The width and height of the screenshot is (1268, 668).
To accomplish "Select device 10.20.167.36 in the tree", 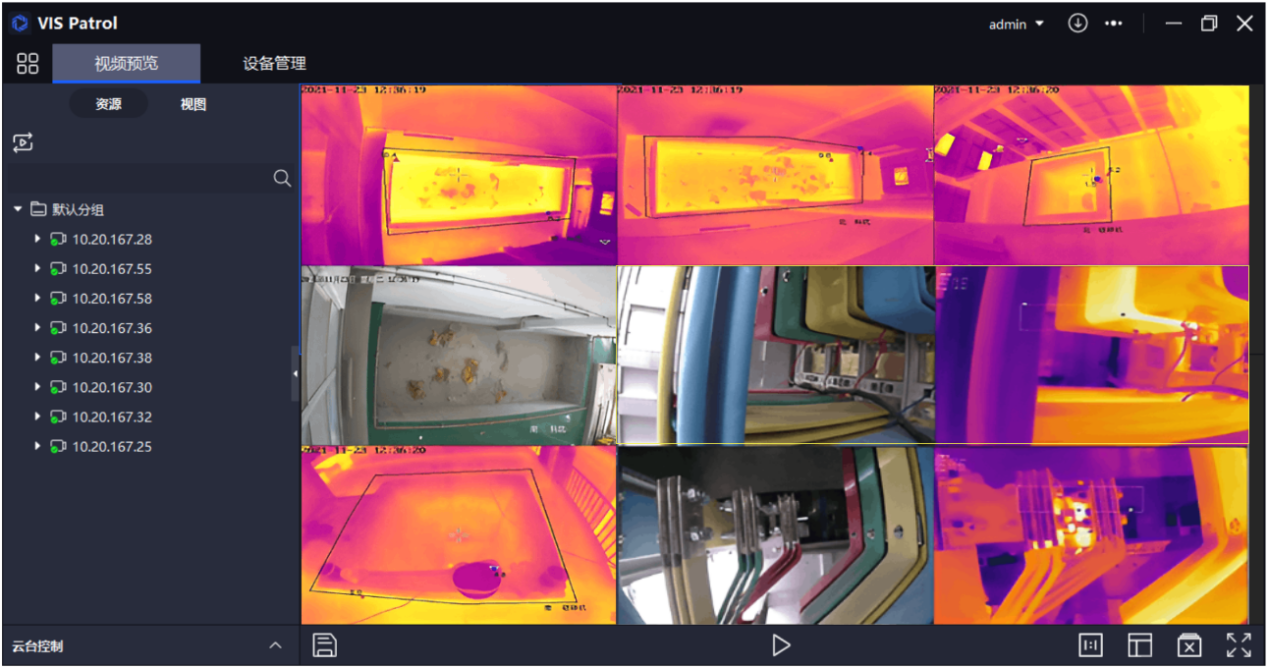I will (x=111, y=328).
